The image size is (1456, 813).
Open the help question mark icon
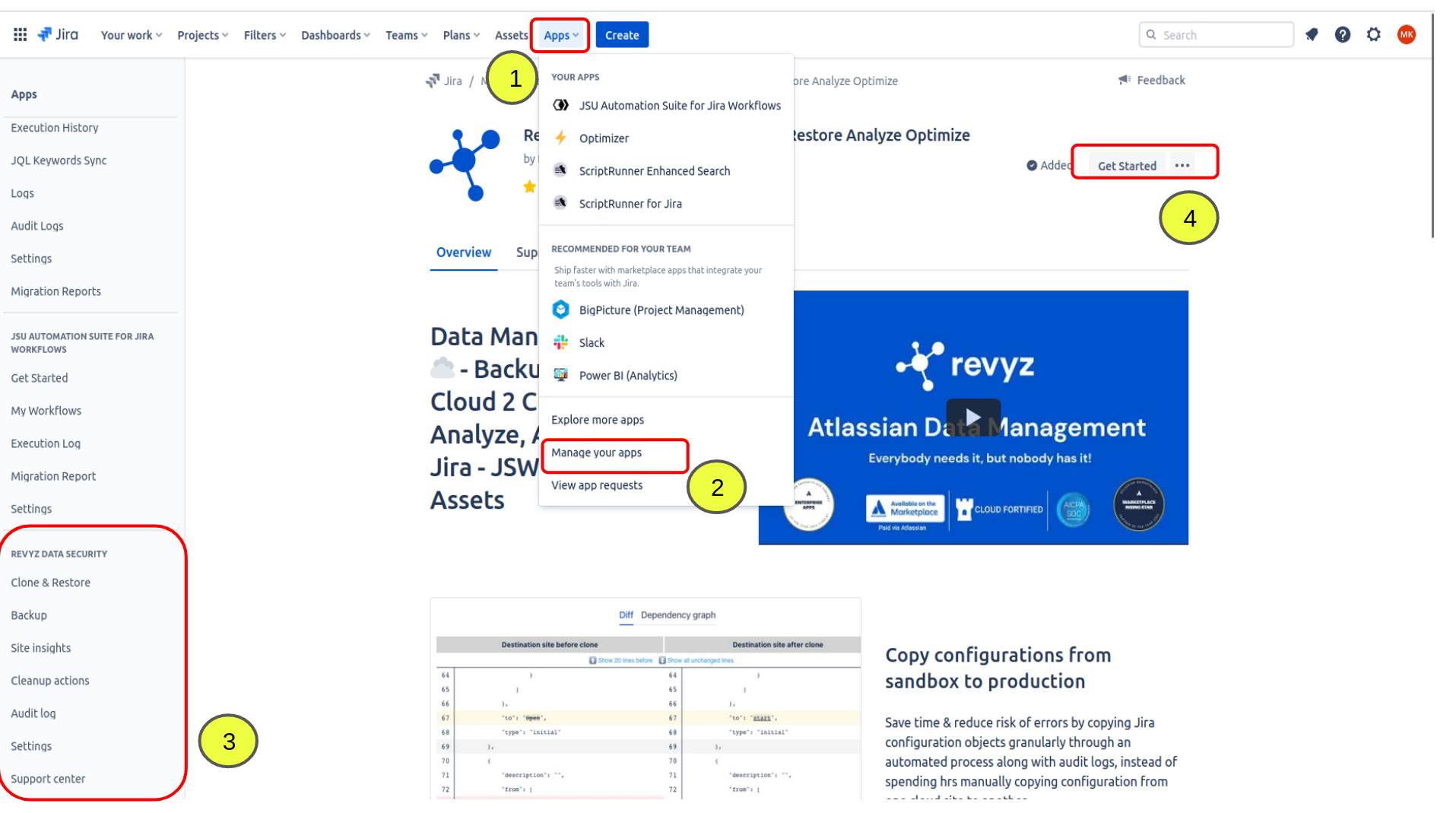coord(1342,35)
